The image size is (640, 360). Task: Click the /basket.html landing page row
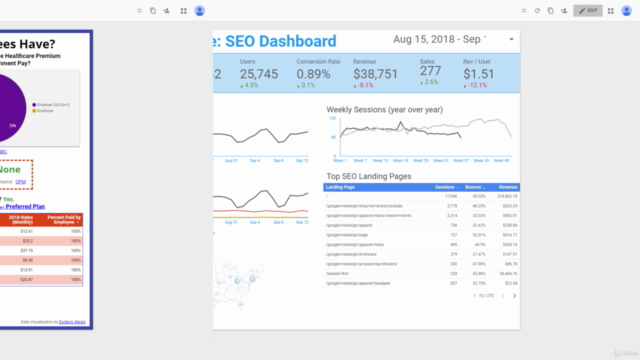(x=422, y=273)
